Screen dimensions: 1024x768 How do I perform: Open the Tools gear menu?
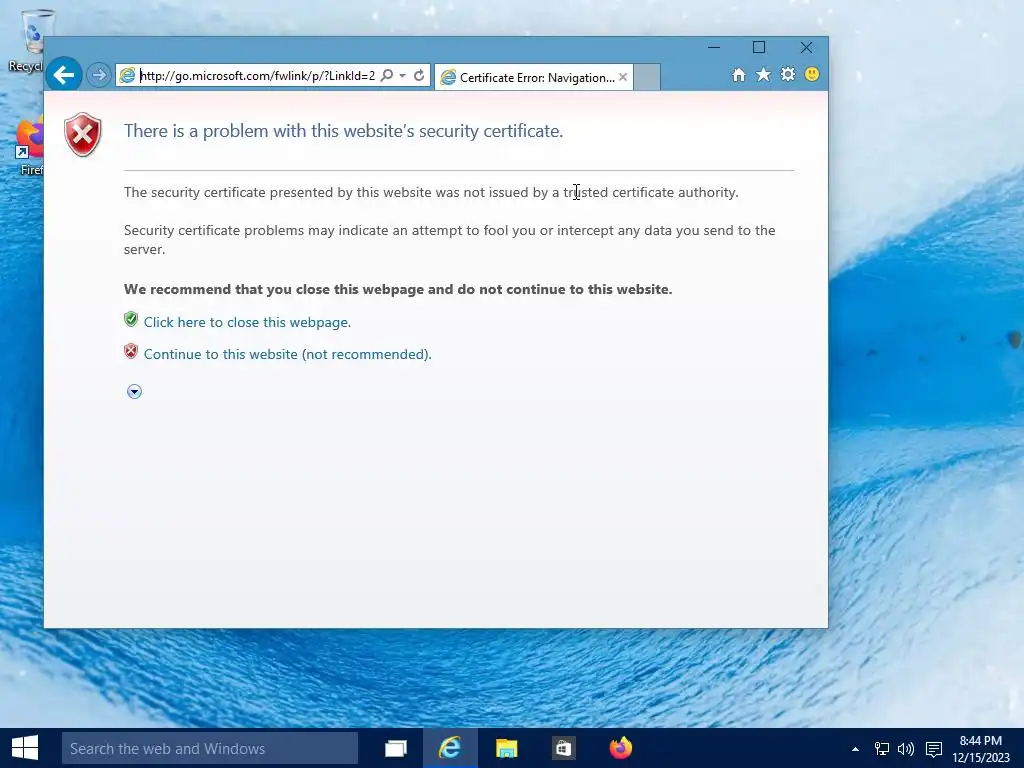click(788, 74)
